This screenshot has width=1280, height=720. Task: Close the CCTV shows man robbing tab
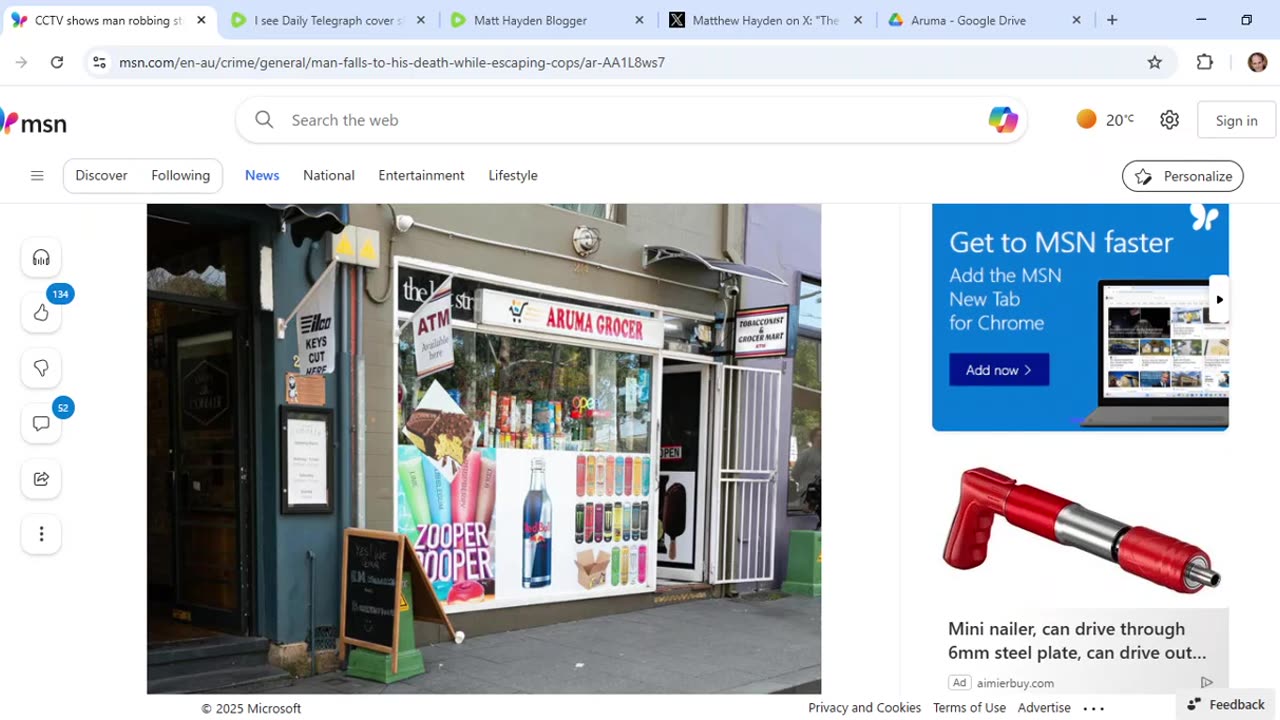click(x=201, y=20)
